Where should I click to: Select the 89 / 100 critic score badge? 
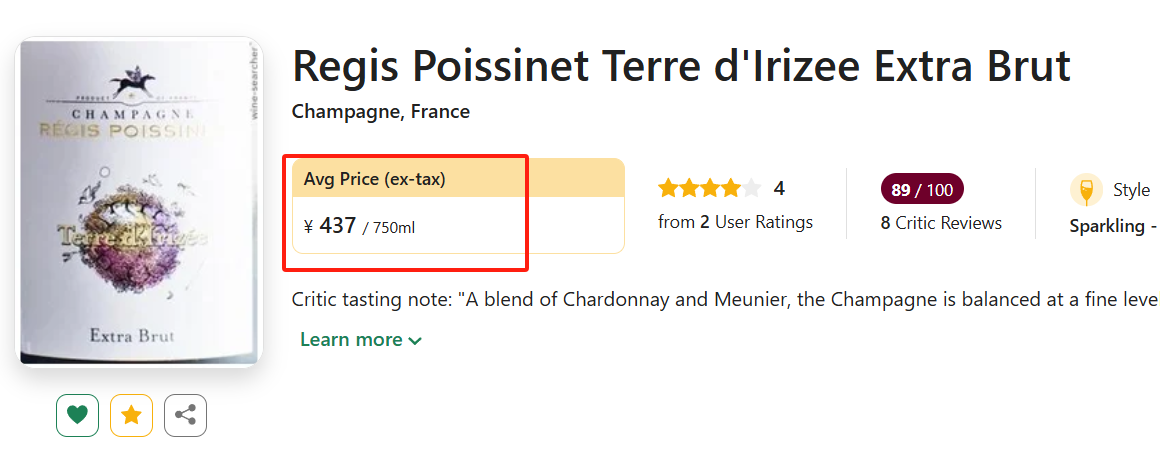coord(922,189)
